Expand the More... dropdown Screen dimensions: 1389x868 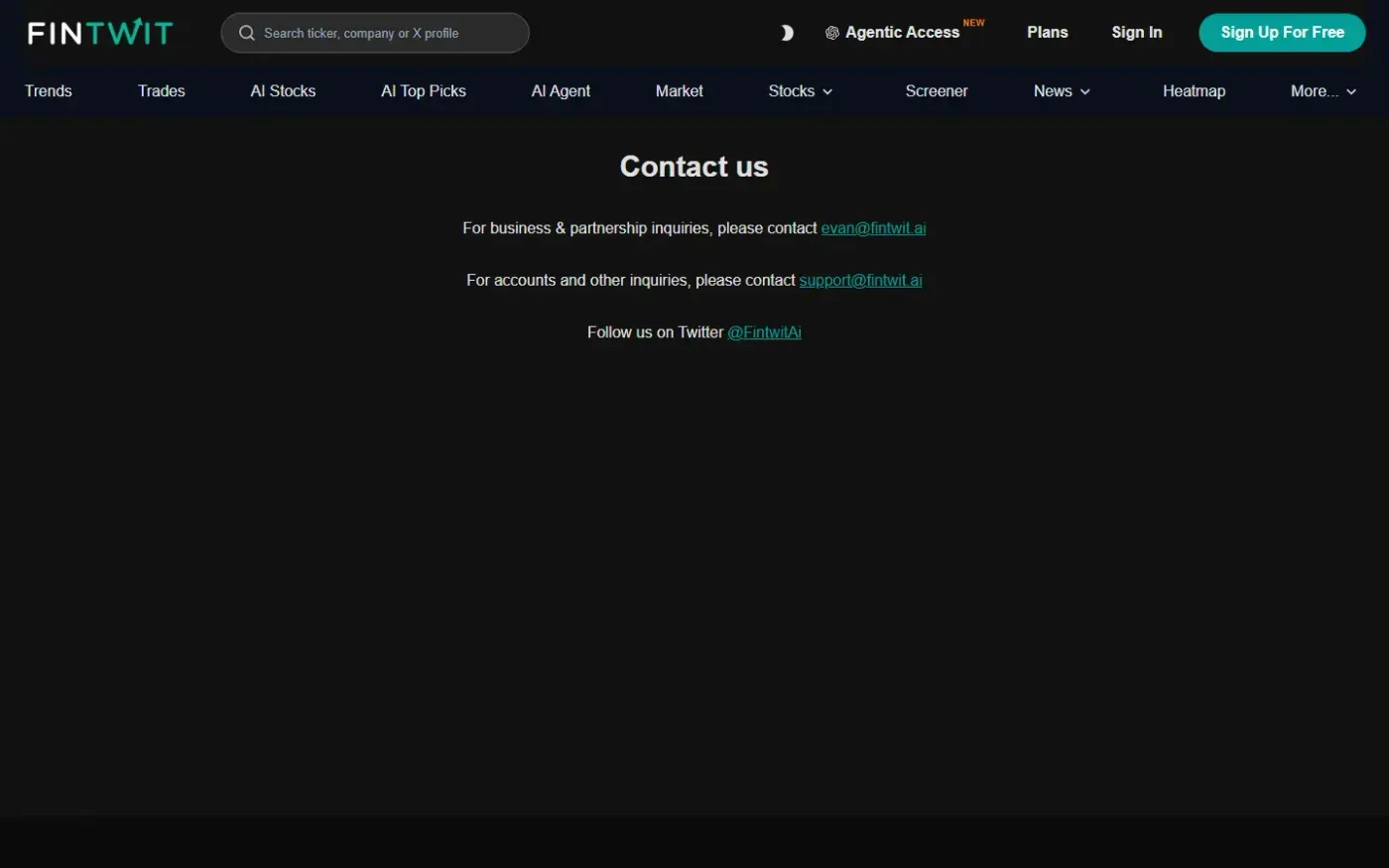(x=1324, y=90)
